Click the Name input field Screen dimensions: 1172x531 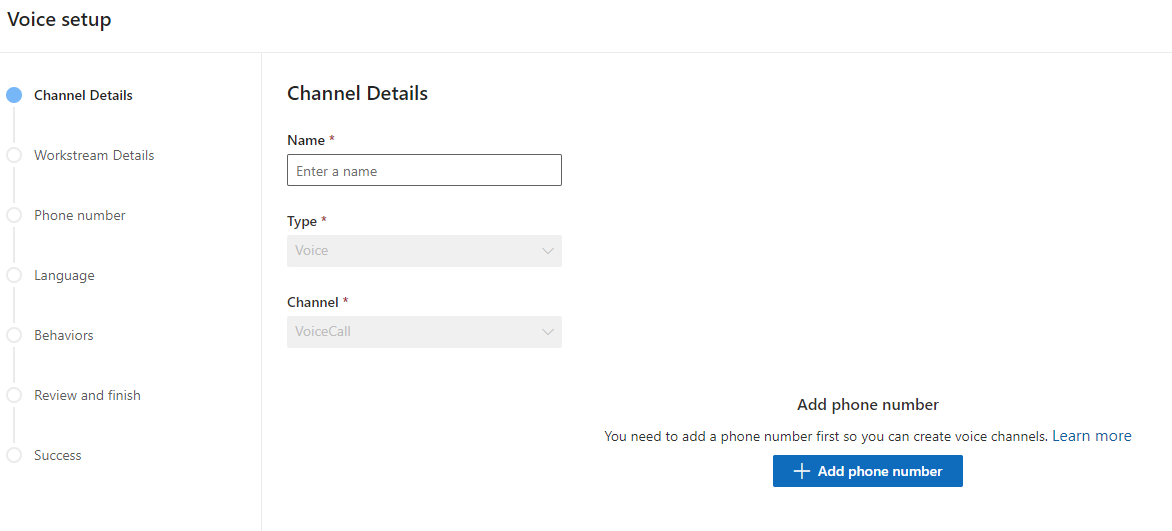pyautogui.click(x=424, y=170)
